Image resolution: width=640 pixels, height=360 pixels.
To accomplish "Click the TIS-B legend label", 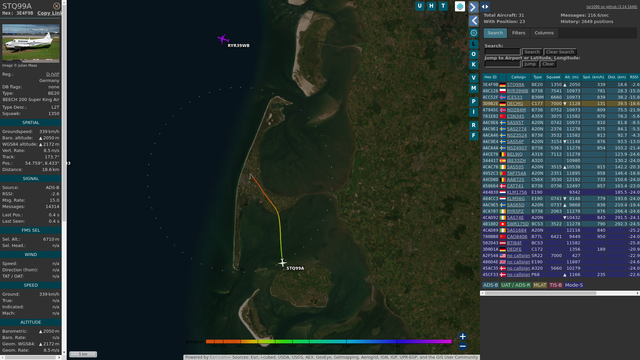I will (556, 285).
